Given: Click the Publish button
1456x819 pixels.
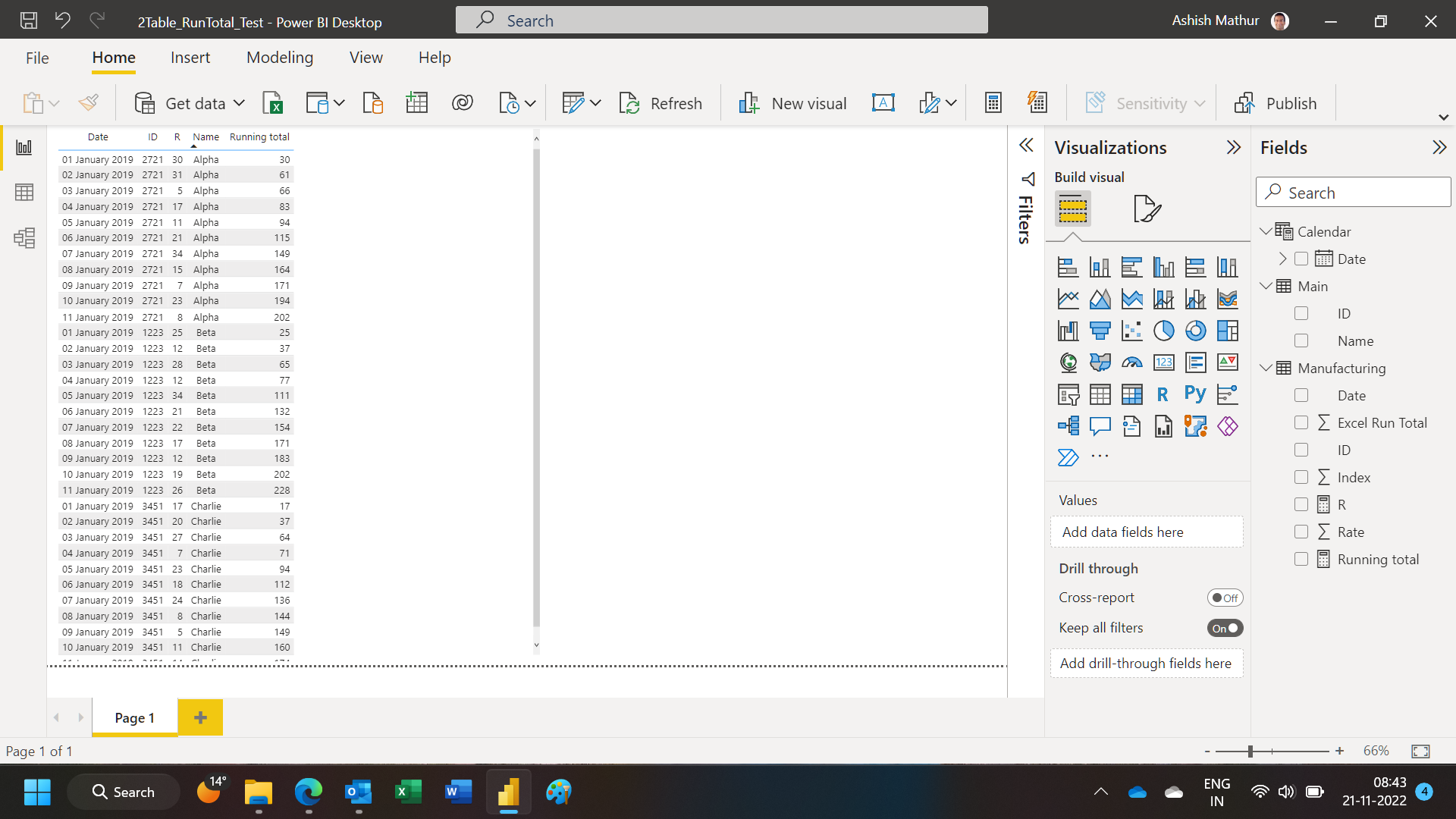Looking at the screenshot, I should 1276,103.
